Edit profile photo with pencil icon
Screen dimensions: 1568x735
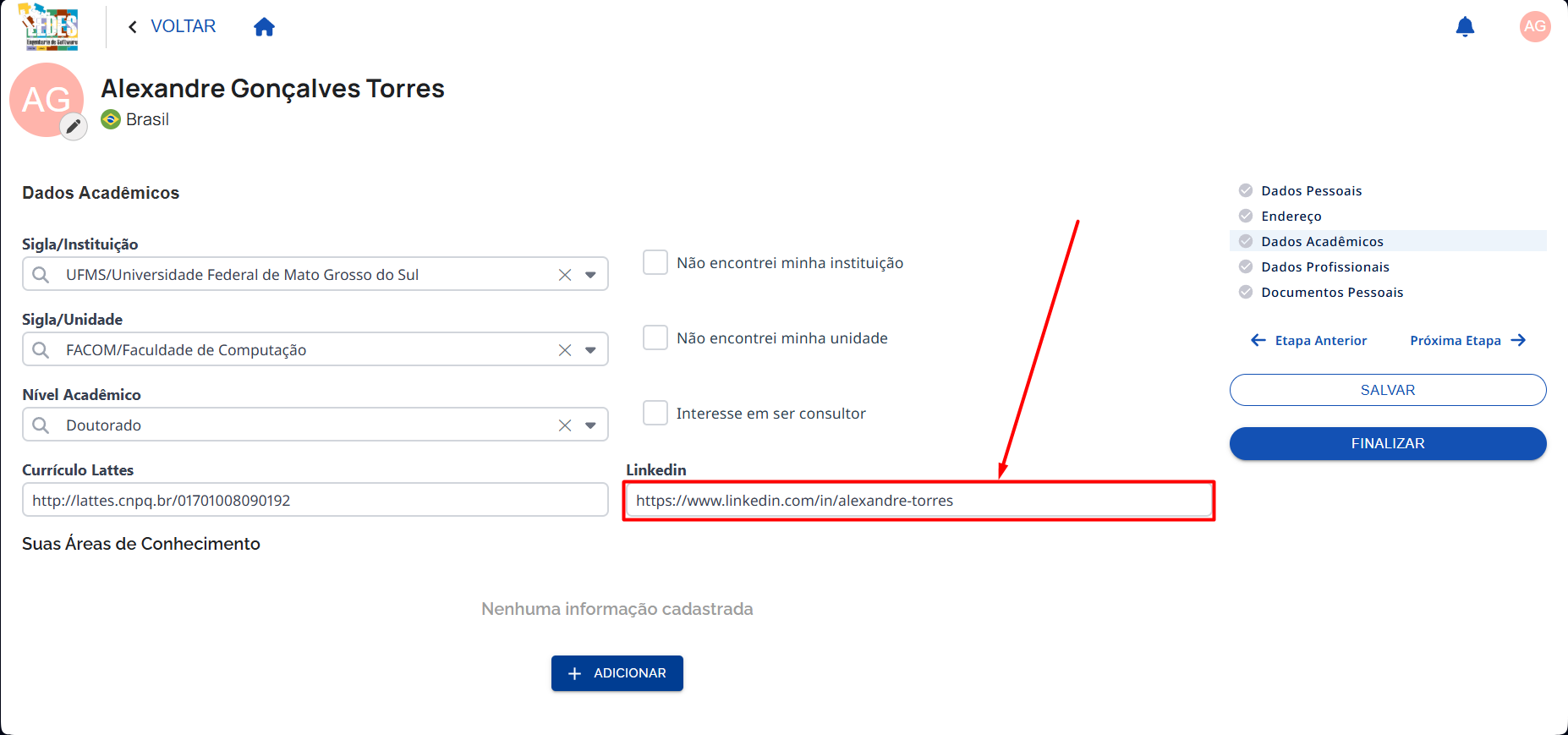click(74, 127)
